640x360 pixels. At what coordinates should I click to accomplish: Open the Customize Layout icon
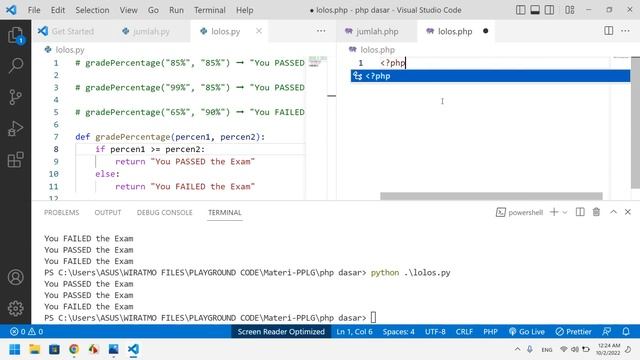tap(570, 10)
